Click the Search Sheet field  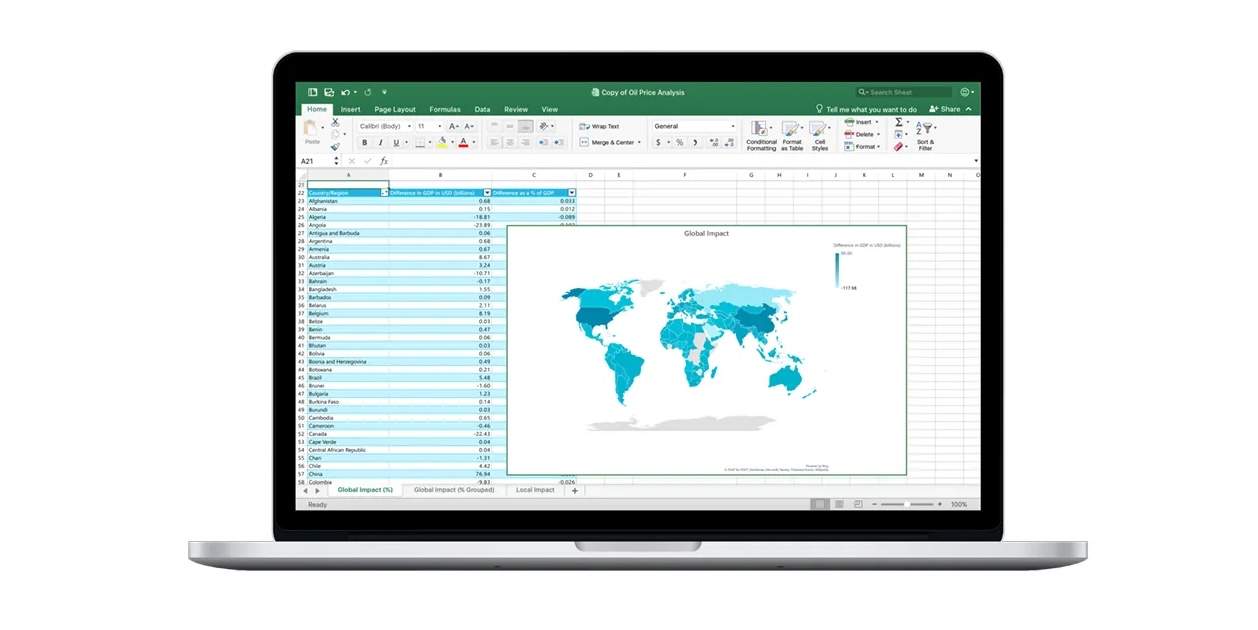[x=904, y=92]
